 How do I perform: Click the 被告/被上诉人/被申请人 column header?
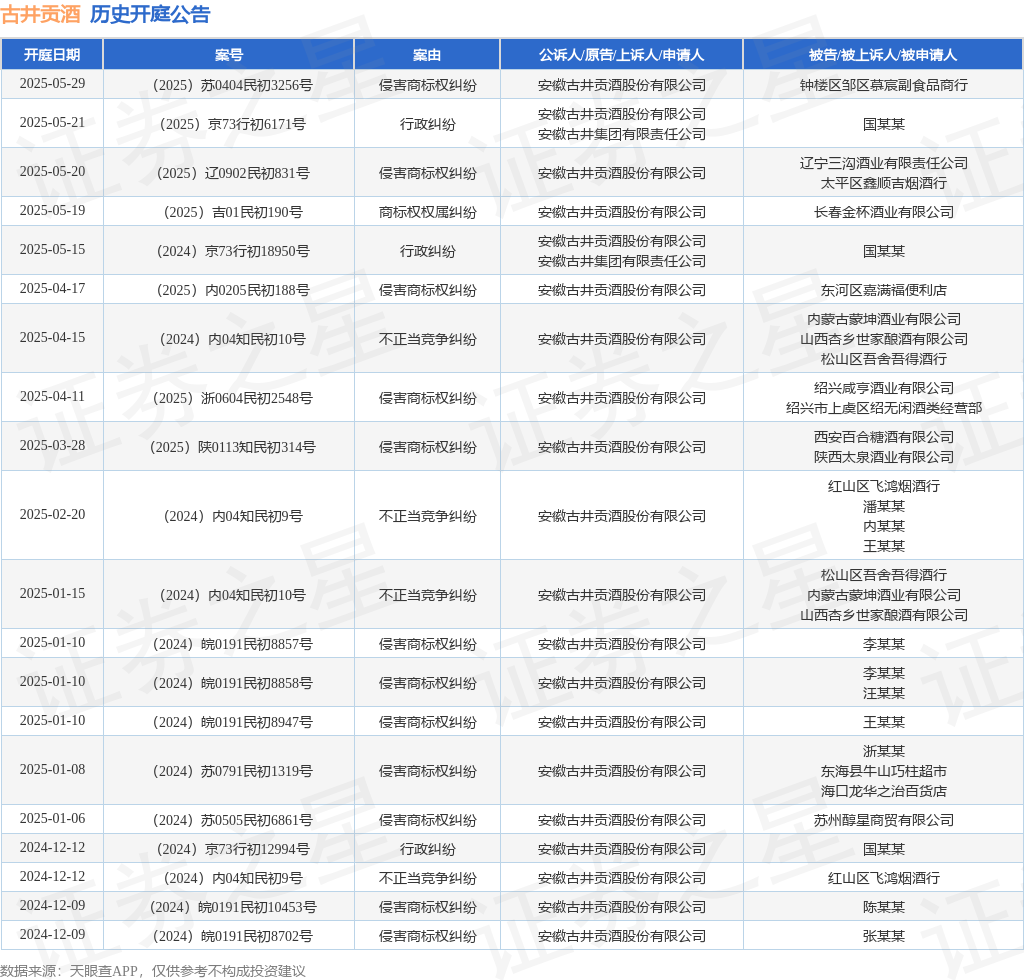[883, 55]
